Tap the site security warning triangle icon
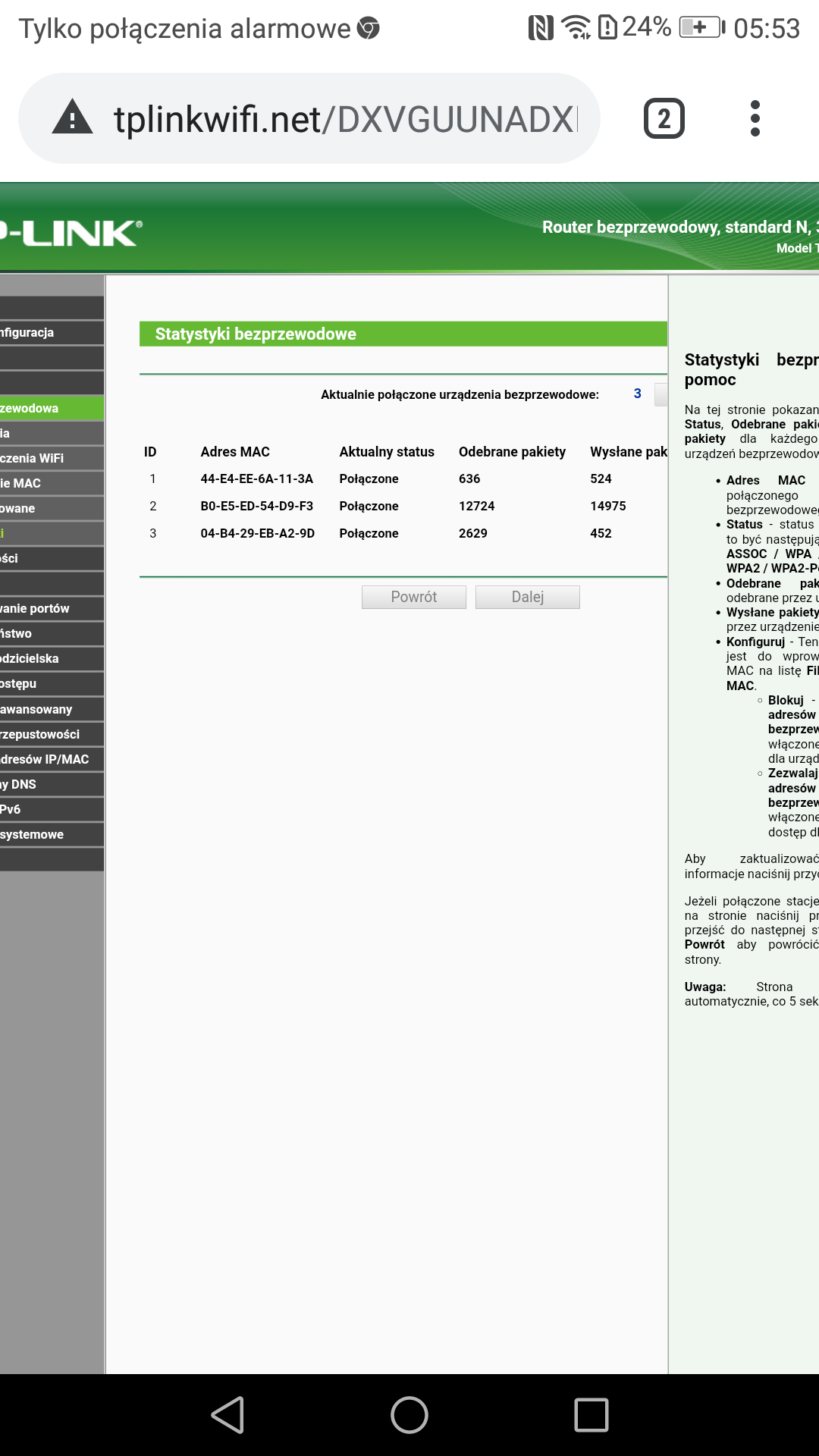 tap(72, 118)
